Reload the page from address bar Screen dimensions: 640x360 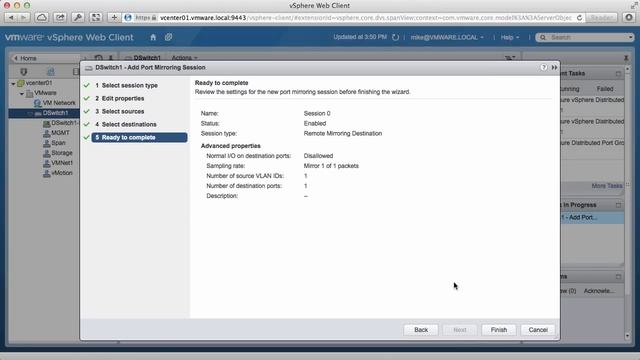tap(579, 18)
